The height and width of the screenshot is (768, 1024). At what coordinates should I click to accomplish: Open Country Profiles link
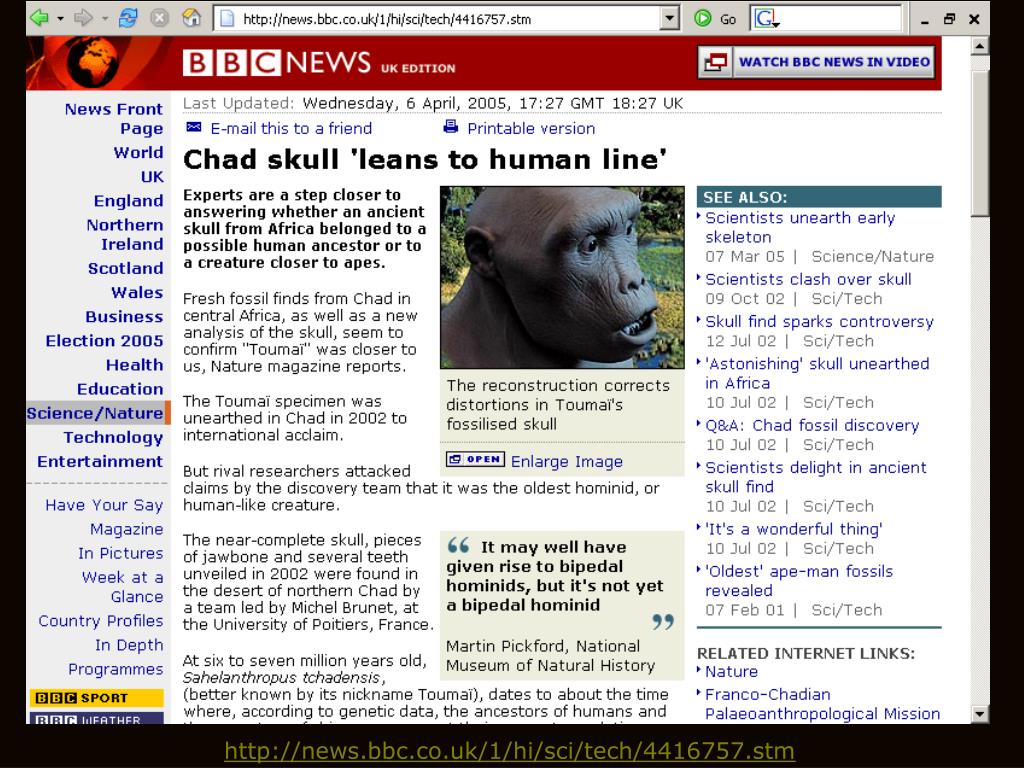[101, 621]
